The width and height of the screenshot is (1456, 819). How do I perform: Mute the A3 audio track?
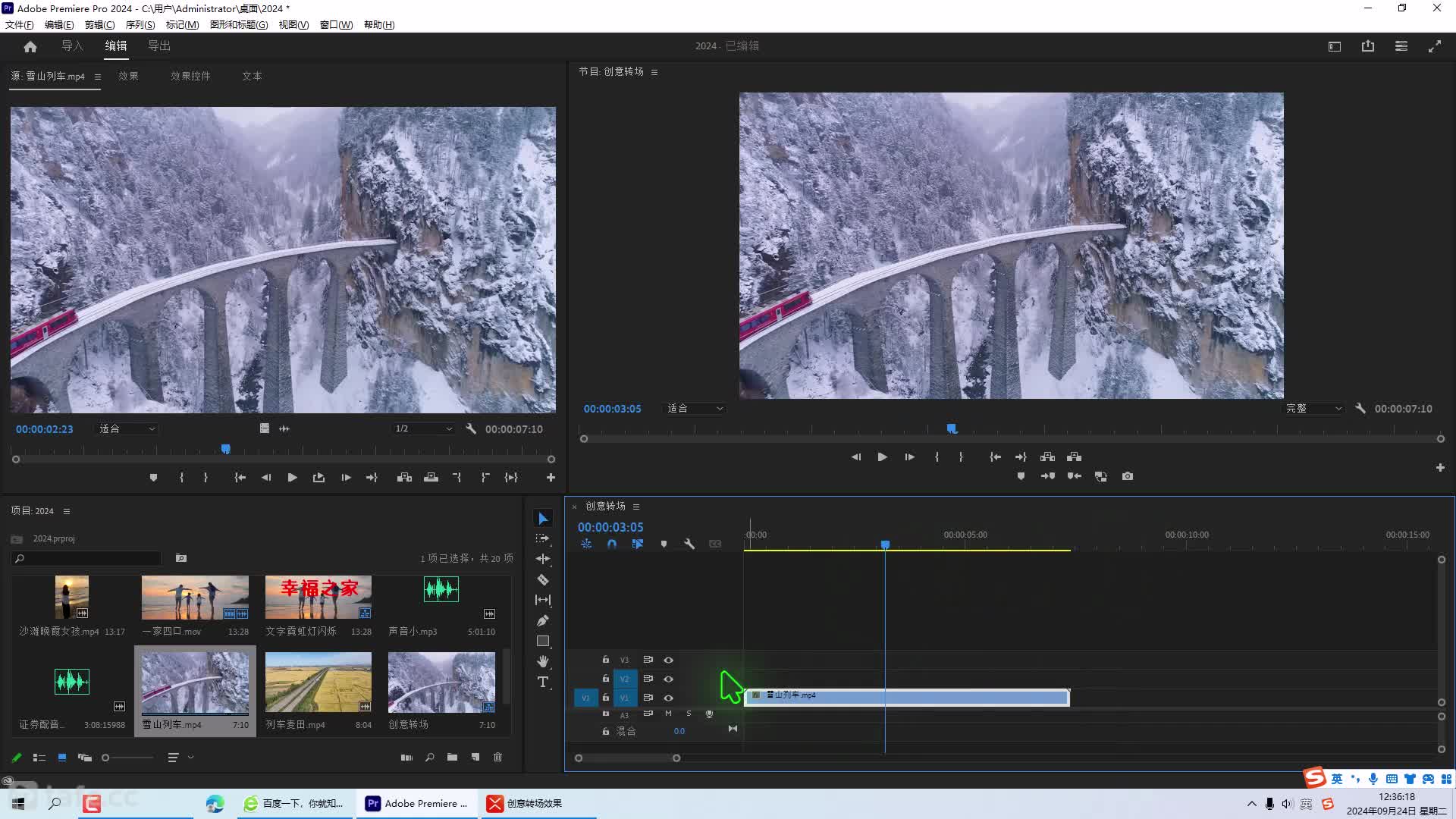click(668, 714)
